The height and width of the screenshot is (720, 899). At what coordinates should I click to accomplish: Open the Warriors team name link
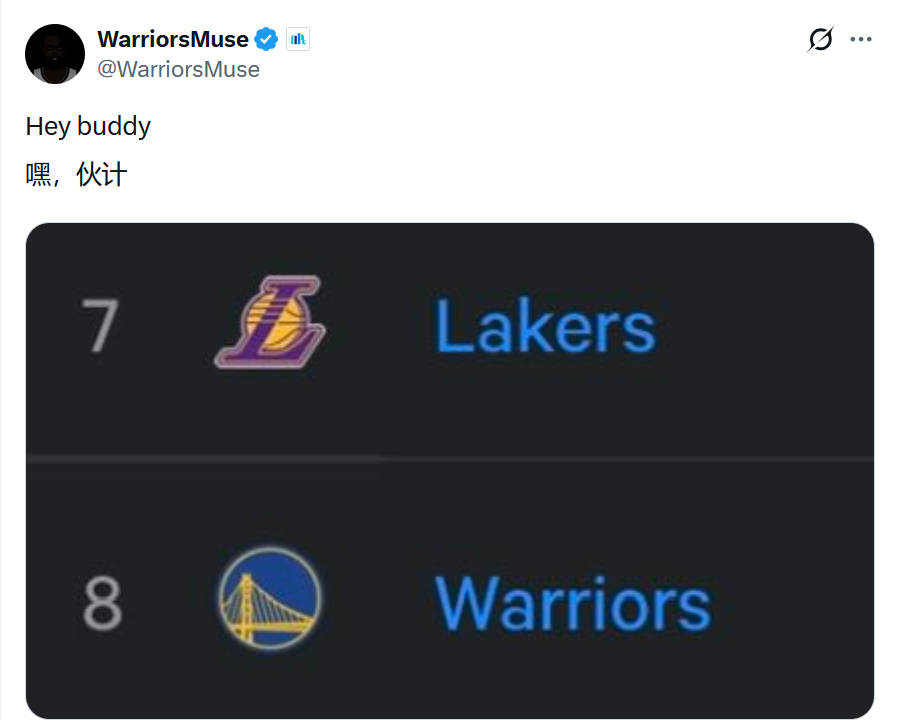click(x=573, y=604)
